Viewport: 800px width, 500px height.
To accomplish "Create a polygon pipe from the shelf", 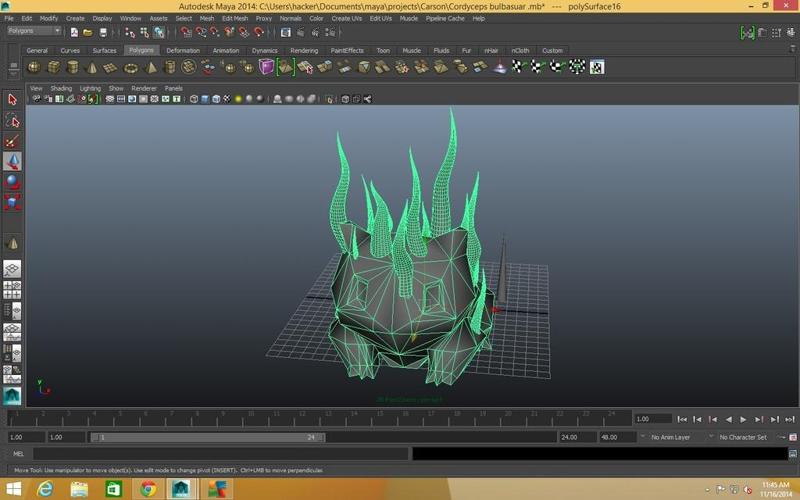I will point(170,67).
